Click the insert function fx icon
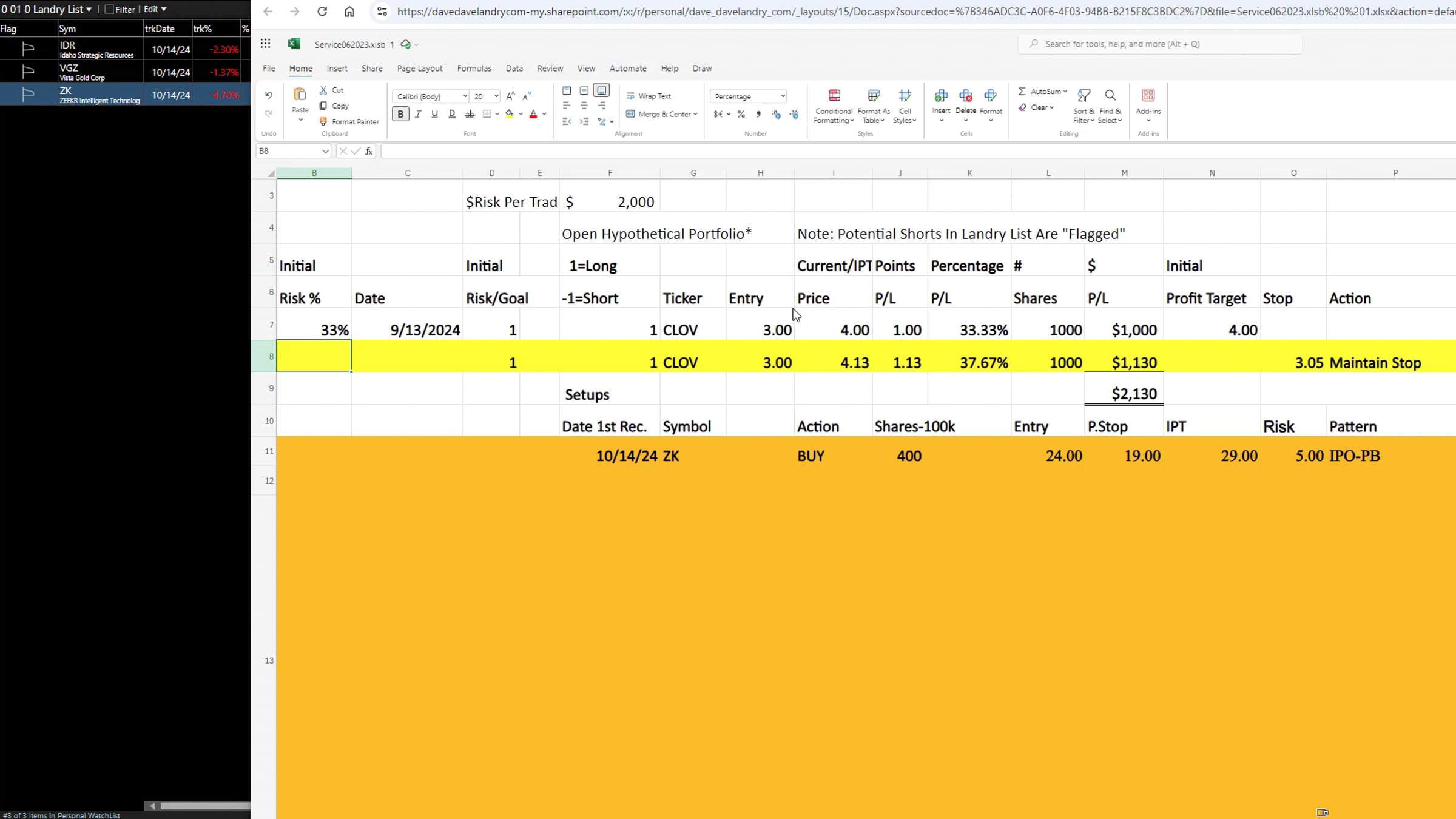This screenshot has width=1456, height=819. pyautogui.click(x=369, y=151)
